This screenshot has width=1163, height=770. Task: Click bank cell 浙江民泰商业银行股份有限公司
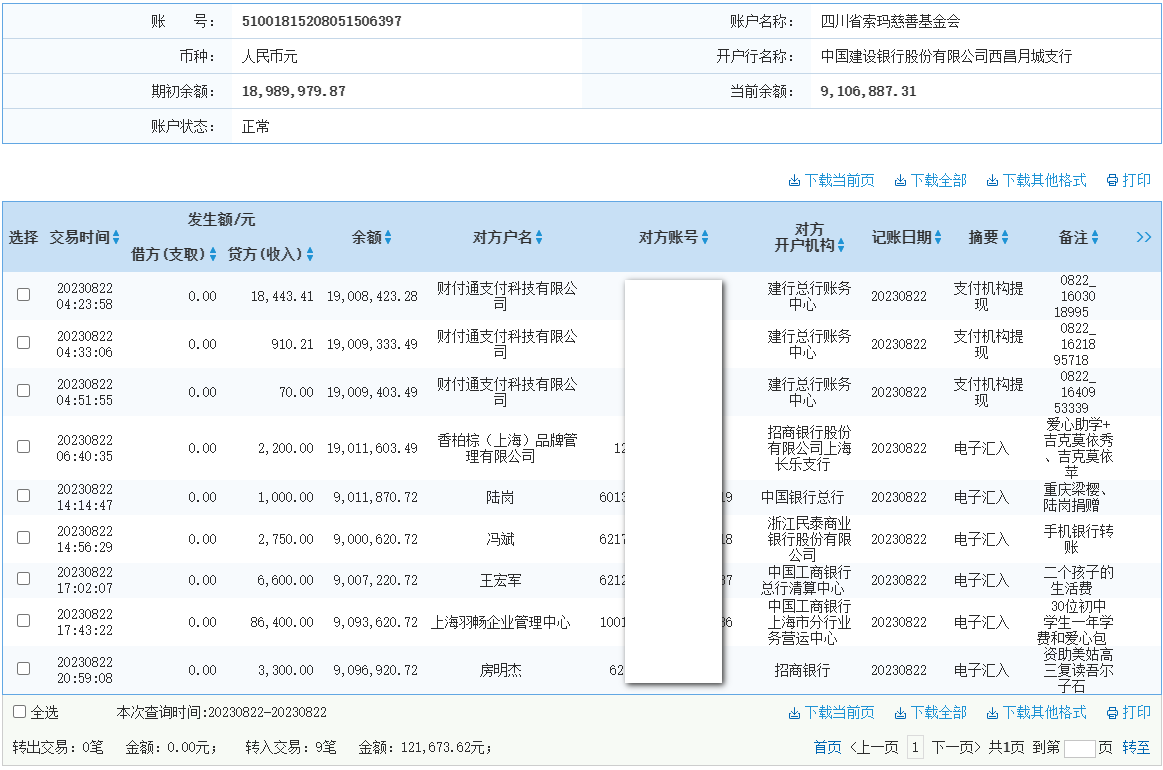click(x=809, y=539)
